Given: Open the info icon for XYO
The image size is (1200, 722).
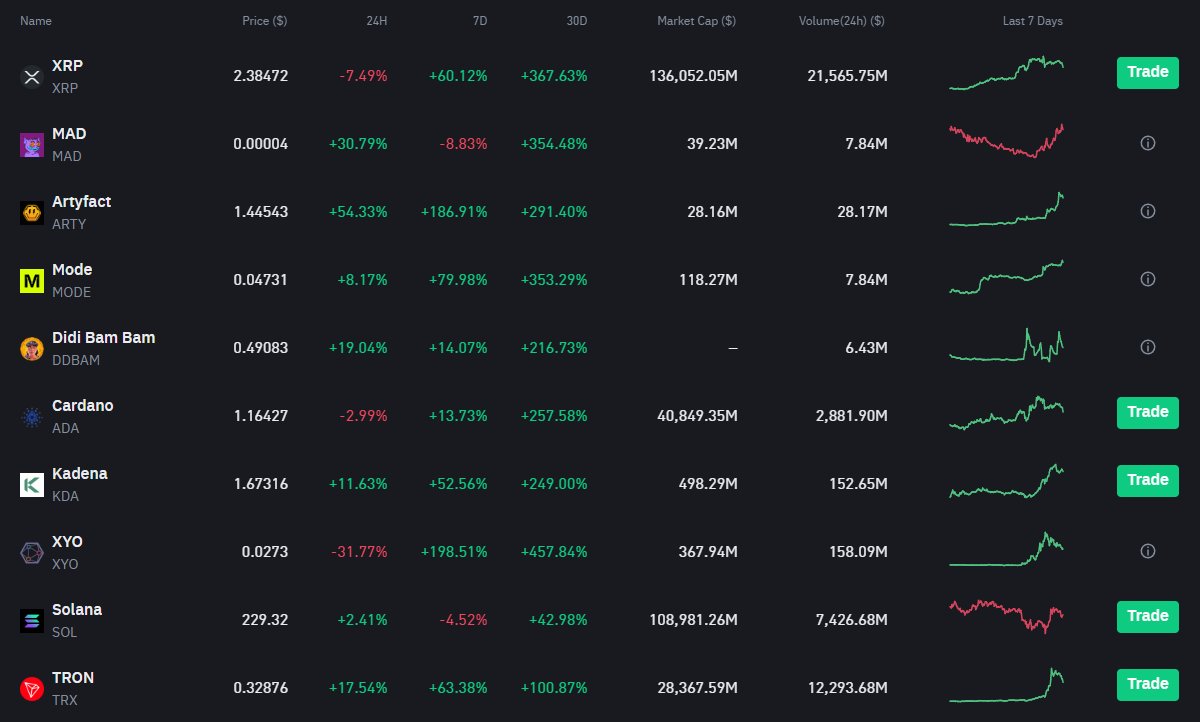Looking at the screenshot, I should click(x=1148, y=551).
